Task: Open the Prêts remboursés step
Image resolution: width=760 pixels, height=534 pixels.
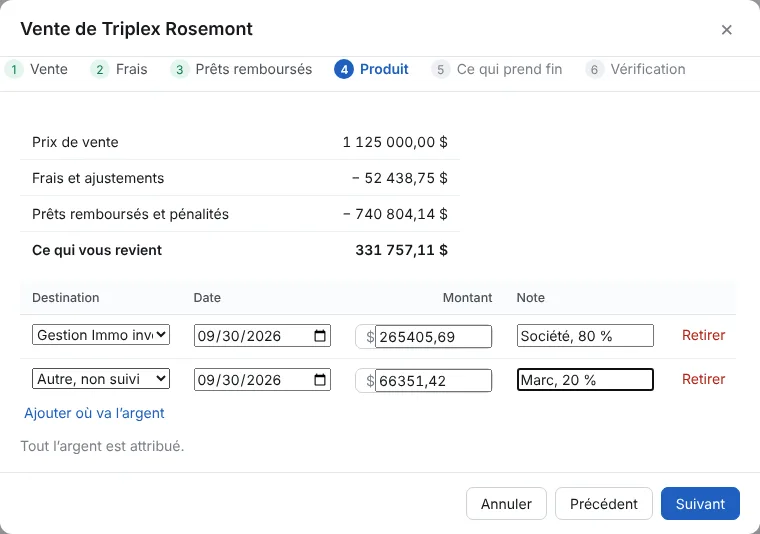Action: click(241, 69)
